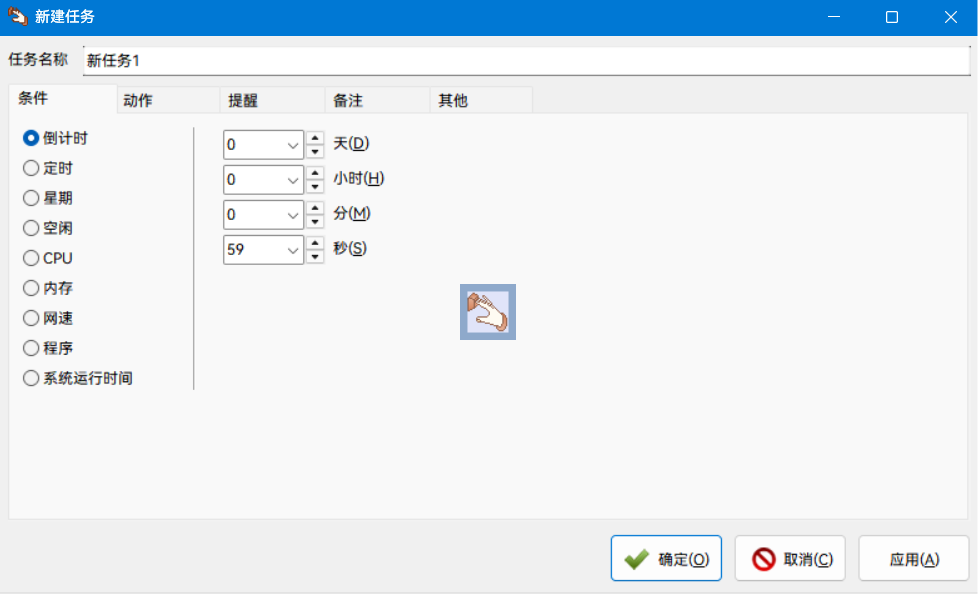Increase the 天 days value with up arrow
Image resolution: width=978 pixels, height=594 pixels.
point(316,139)
